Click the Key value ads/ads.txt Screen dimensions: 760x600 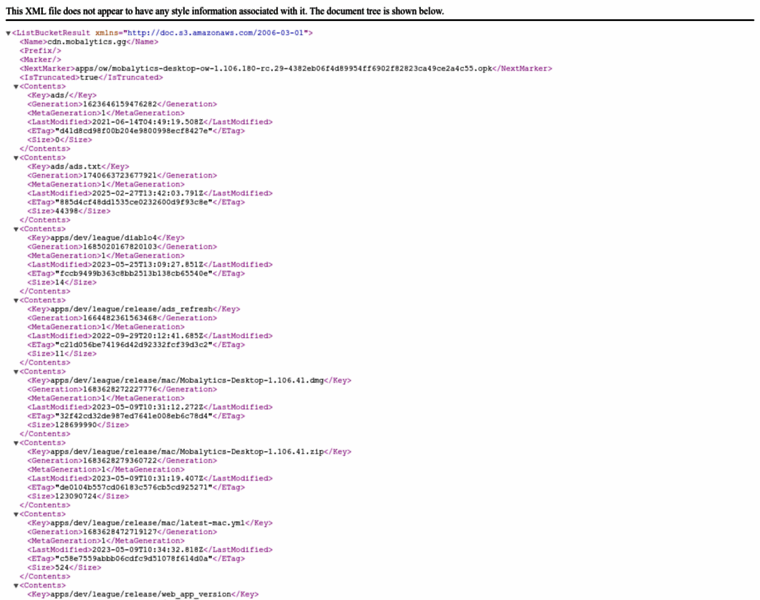tap(76, 167)
